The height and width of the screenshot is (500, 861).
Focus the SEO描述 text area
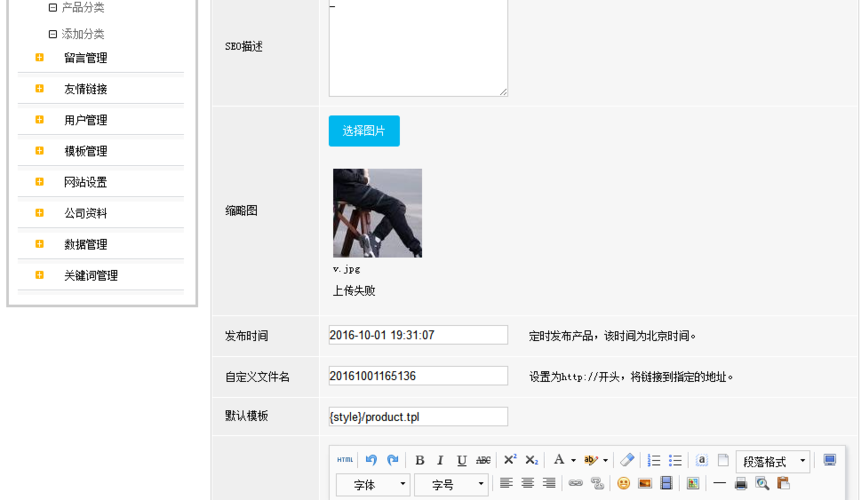(x=418, y=48)
